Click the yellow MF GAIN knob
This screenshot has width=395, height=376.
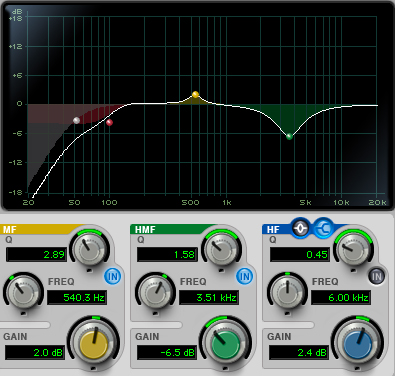[x=94, y=344]
